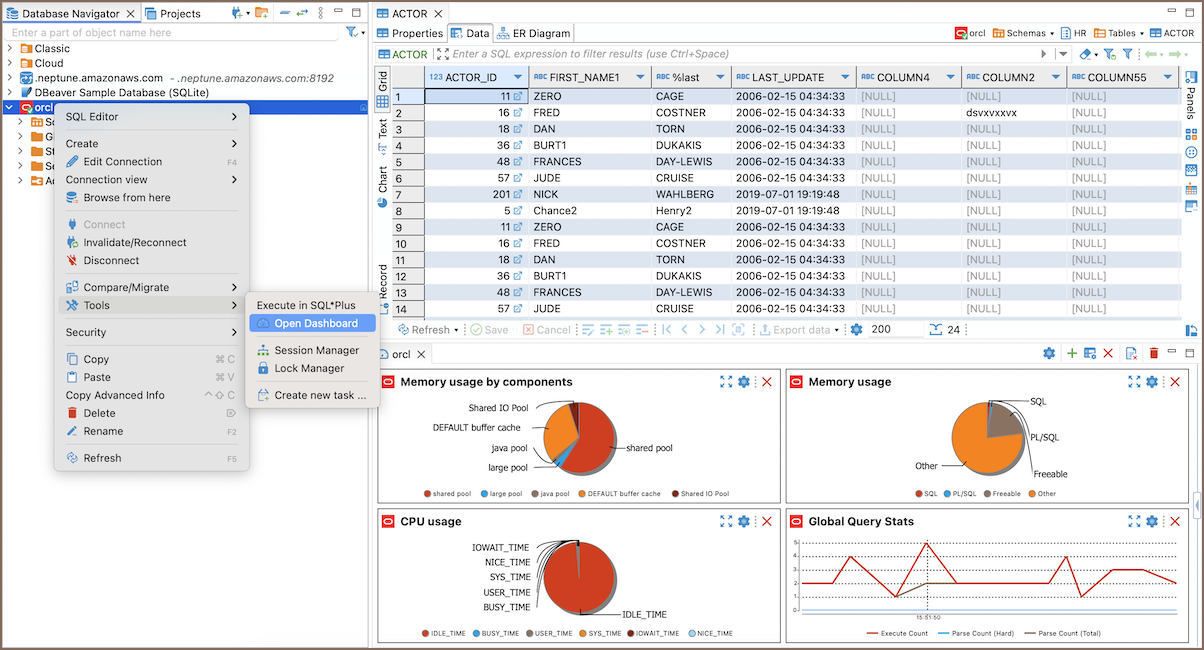Image resolution: width=1204 pixels, height=650 pixels.
Task: Click the dashboard settings gear icon
Action: [x=1049, y=354]
